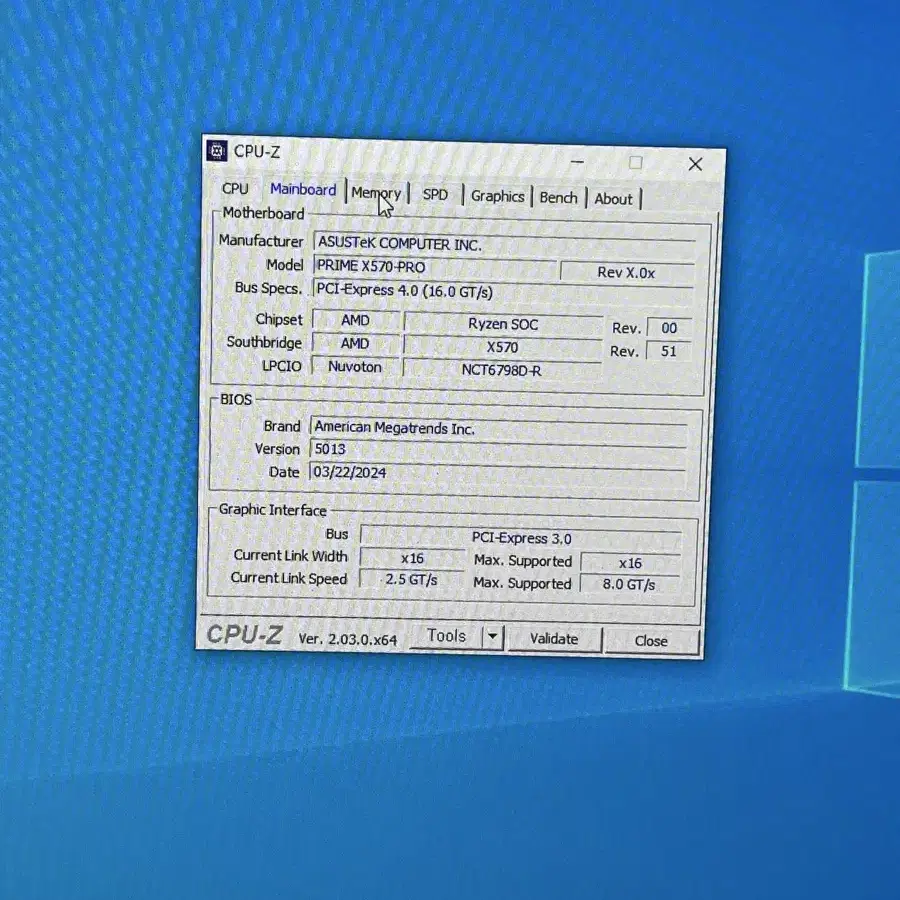Click the Manufacturer label

click(x=261, y=241)
